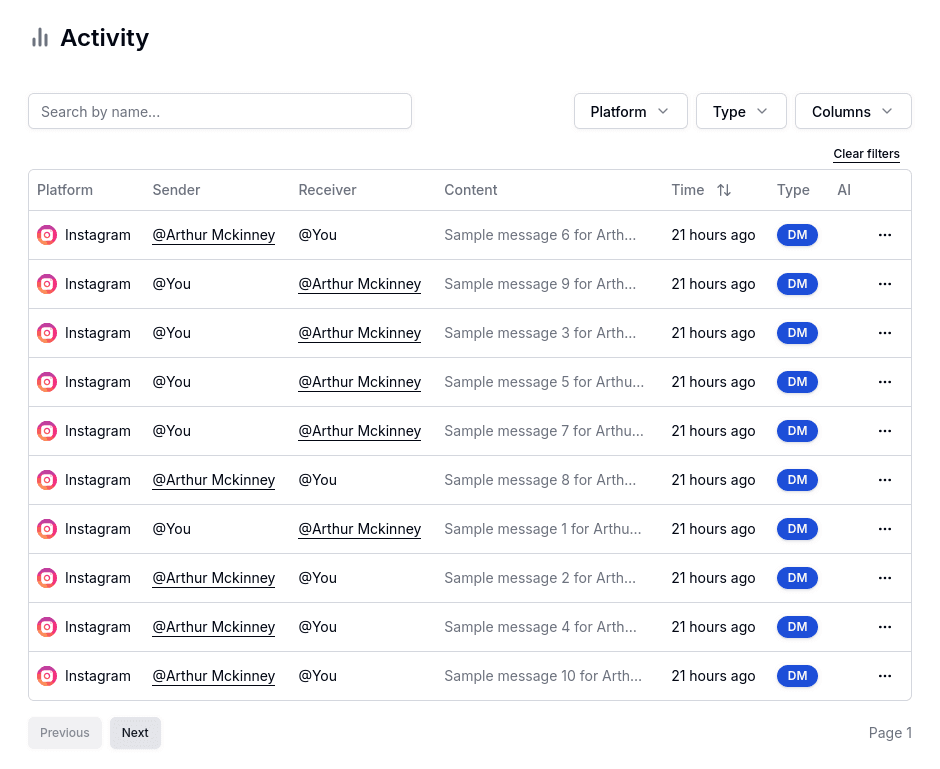Open the Type filter dropdown
The width and height of the screenshot is (940, 769).
741,111
